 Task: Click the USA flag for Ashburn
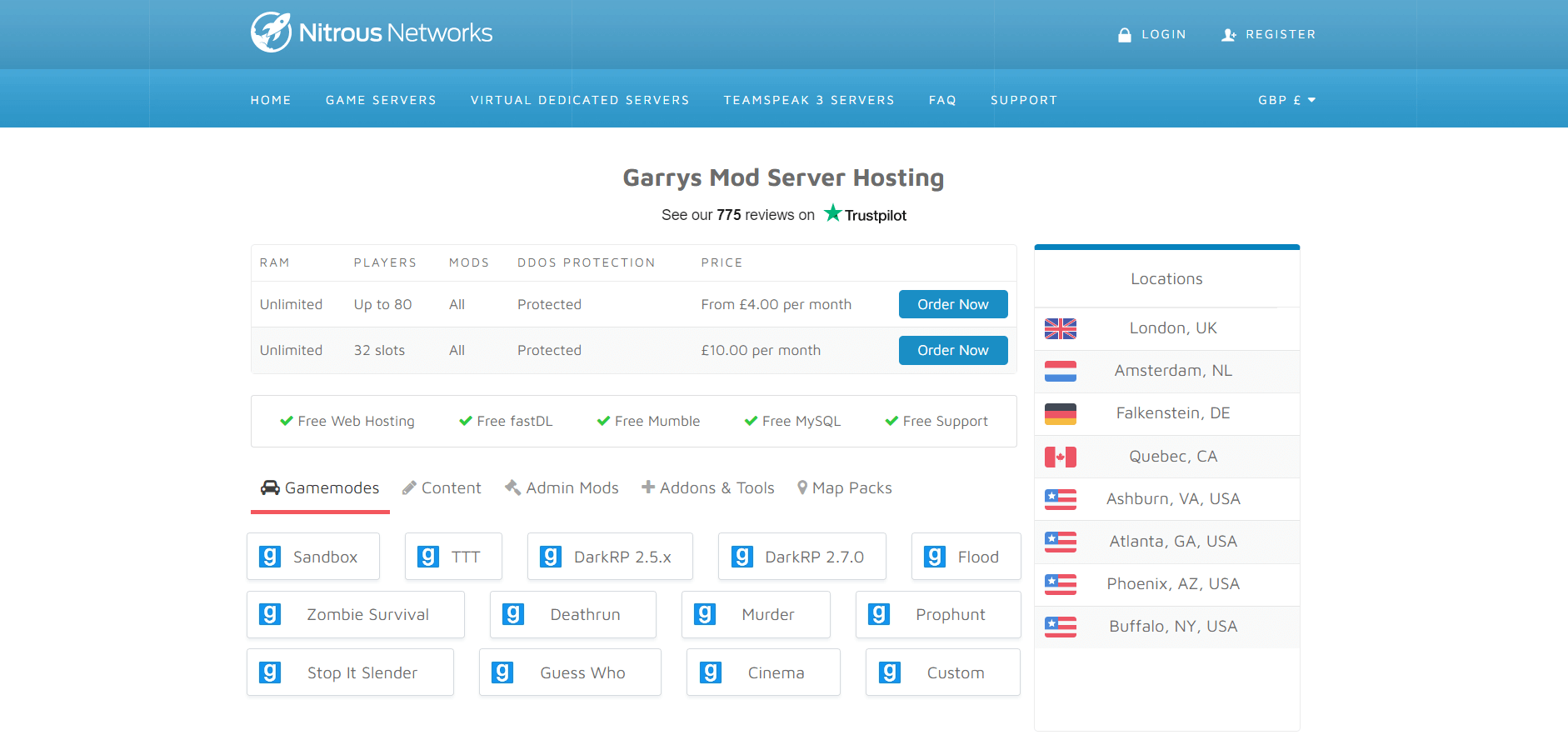tap(1061, 499)
